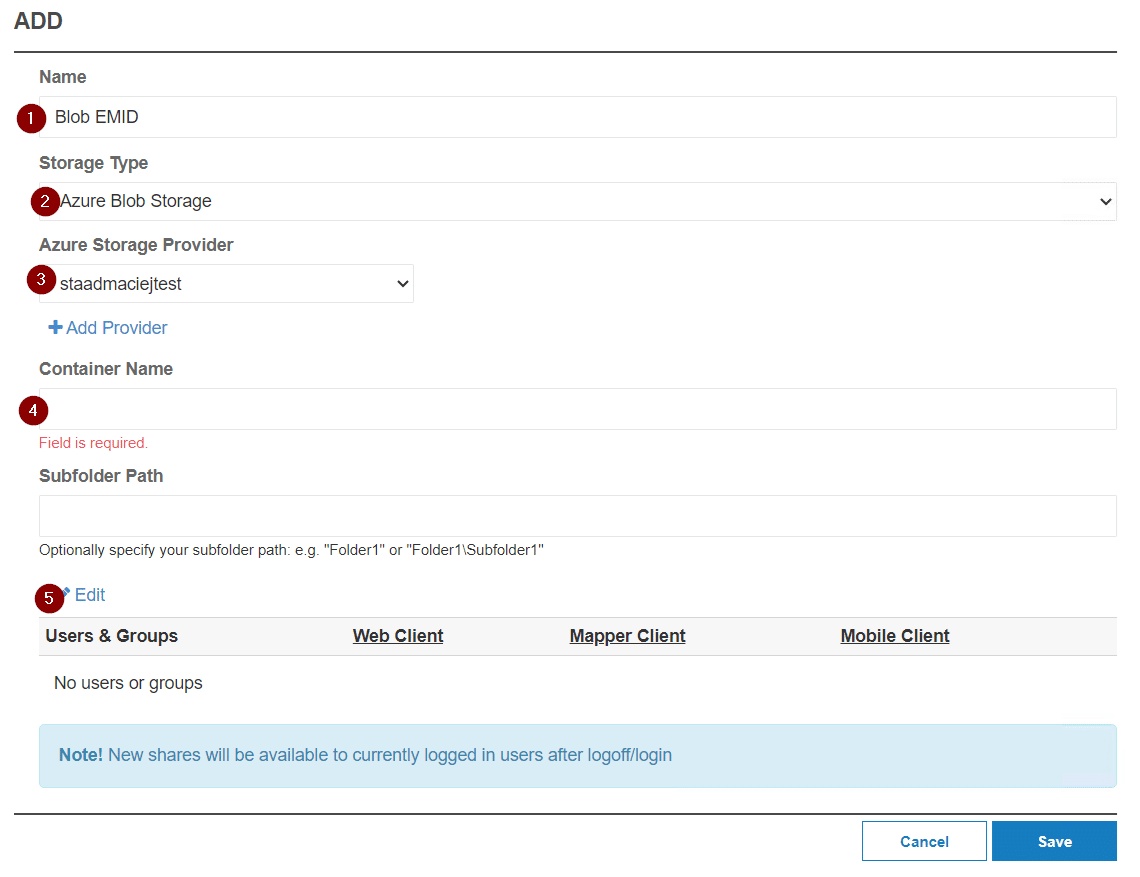Click the red numbered marker 1
The height and width of the screenshot is (877, 1140).
tap(31, 118)
